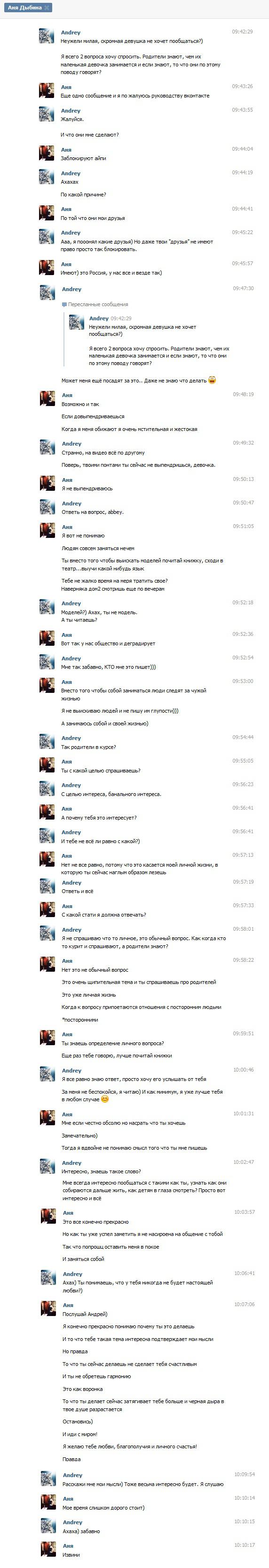Click the small avatar inside the forwarded message
The height and width of the screenshot is (1568, 269).
click(77, 322)
